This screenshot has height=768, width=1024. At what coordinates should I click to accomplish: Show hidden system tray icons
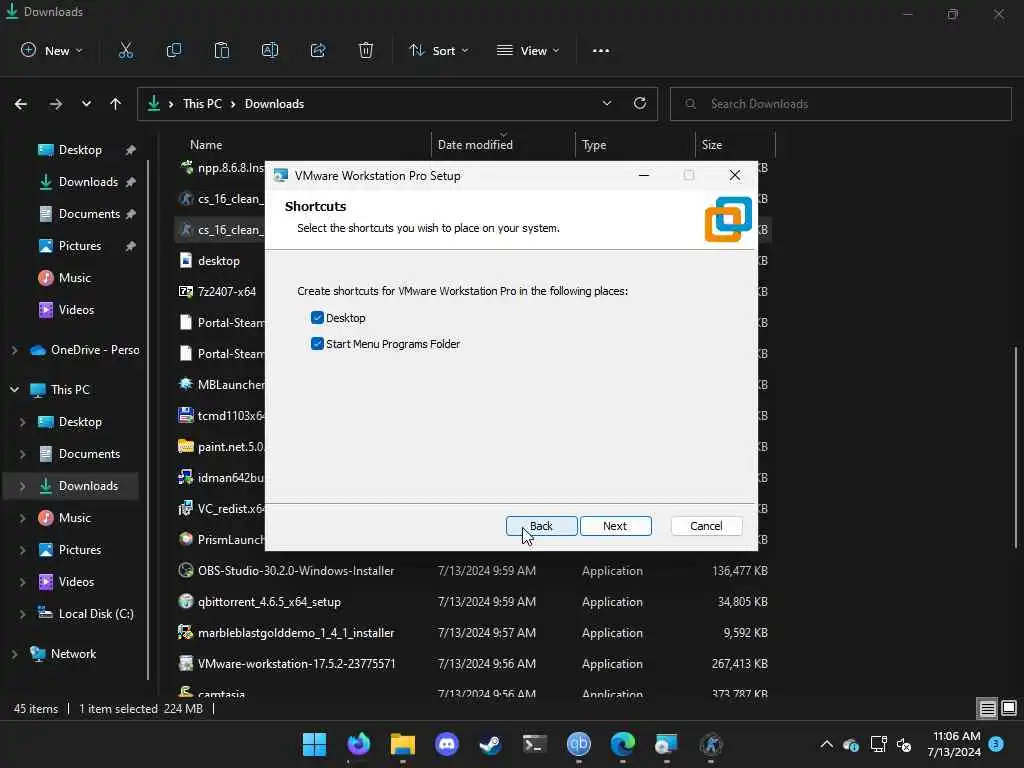tap(827, 744)
